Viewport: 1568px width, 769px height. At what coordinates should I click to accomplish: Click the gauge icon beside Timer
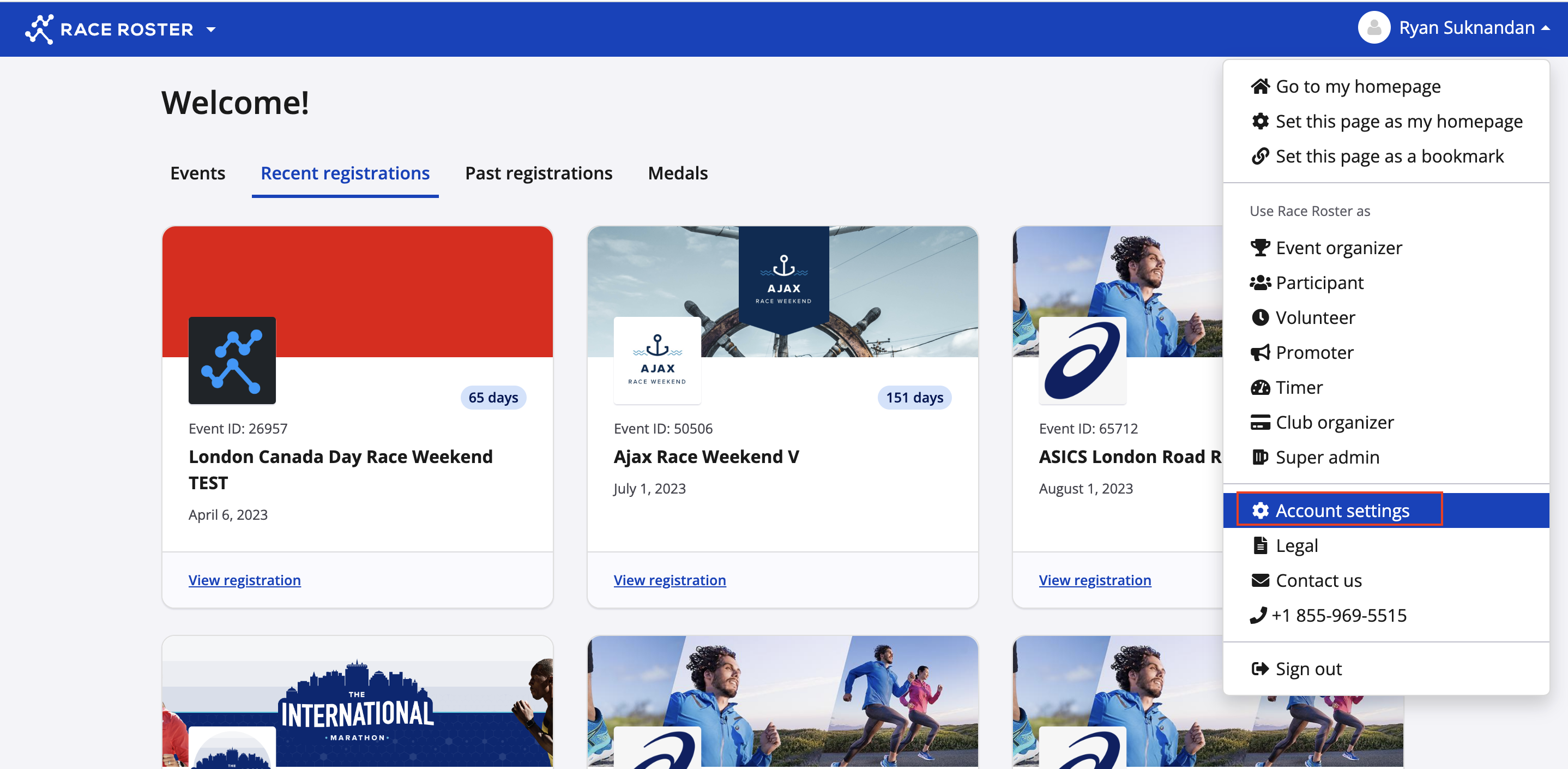click(x=1259, y=387)
